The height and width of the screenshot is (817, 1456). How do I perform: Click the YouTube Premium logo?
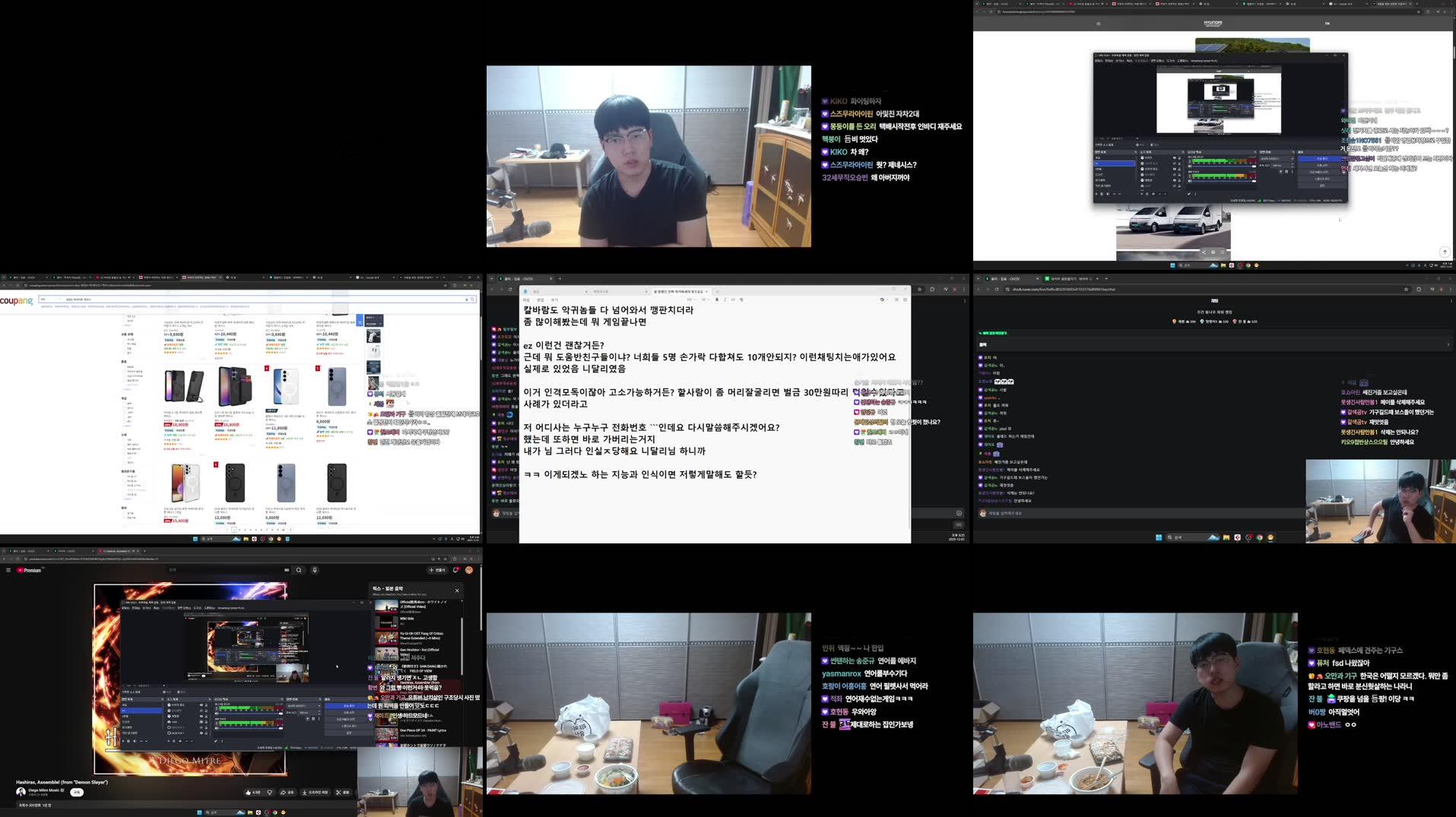28,570
